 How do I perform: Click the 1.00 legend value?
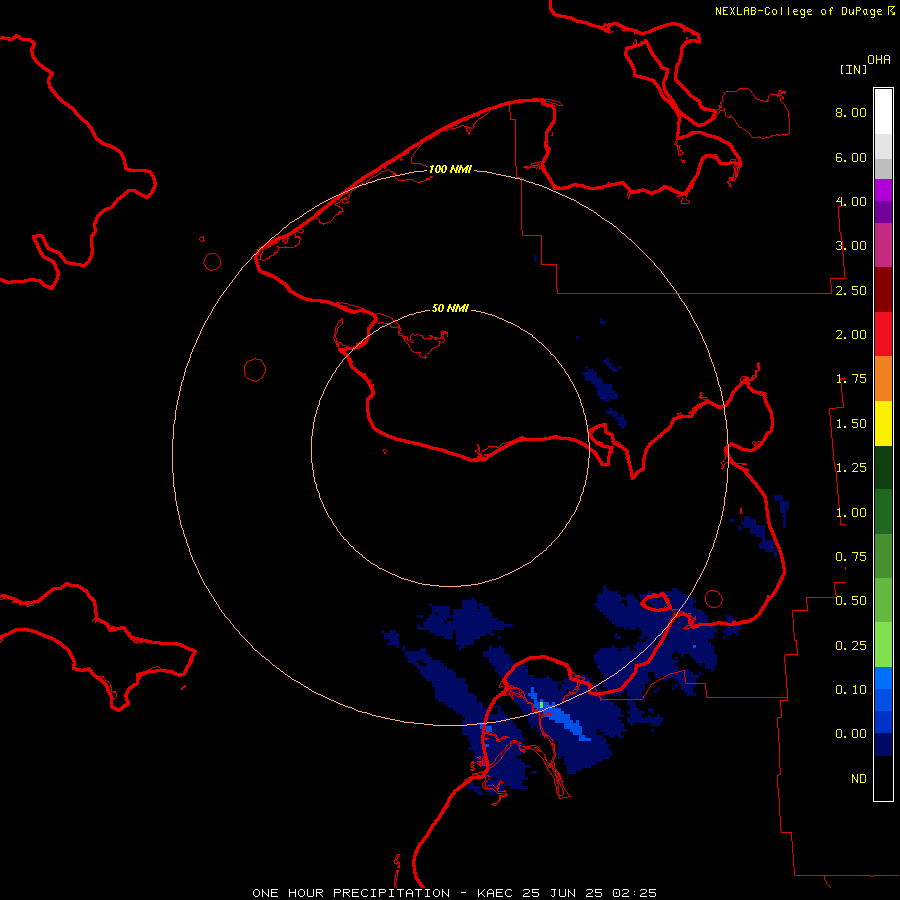[851, 513]
